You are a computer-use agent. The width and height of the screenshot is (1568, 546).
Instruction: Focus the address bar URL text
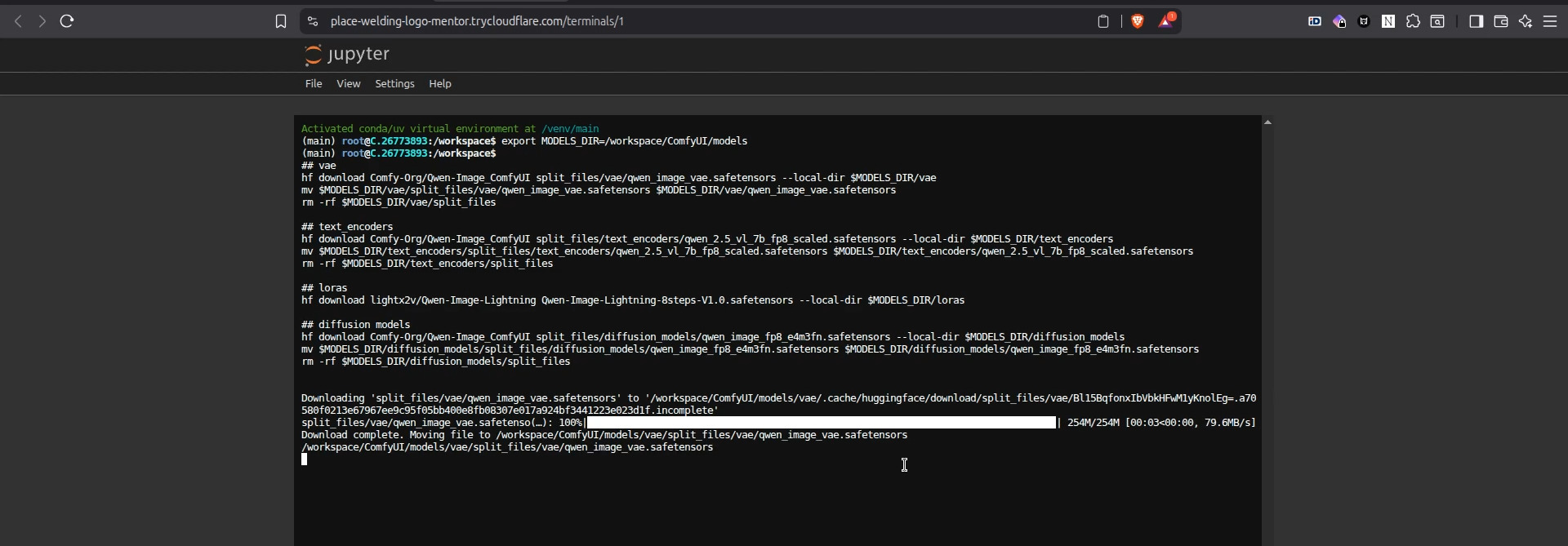(477, 21)
